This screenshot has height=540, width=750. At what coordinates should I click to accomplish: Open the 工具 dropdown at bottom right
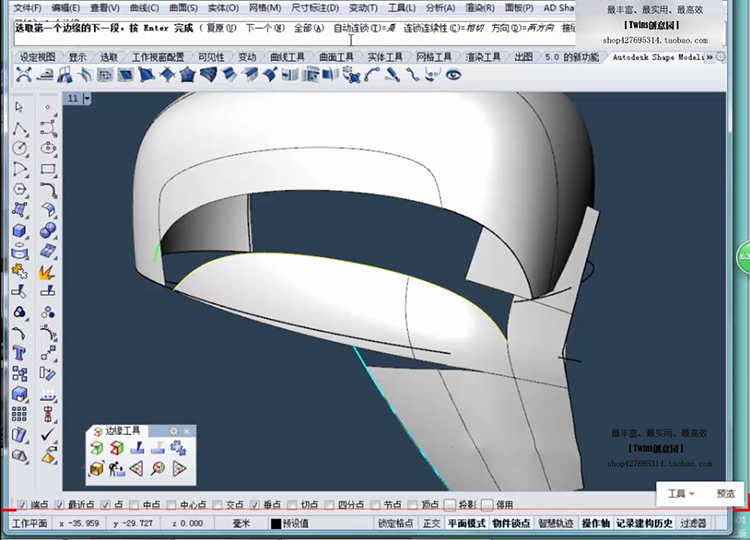[x=681, y=494]
